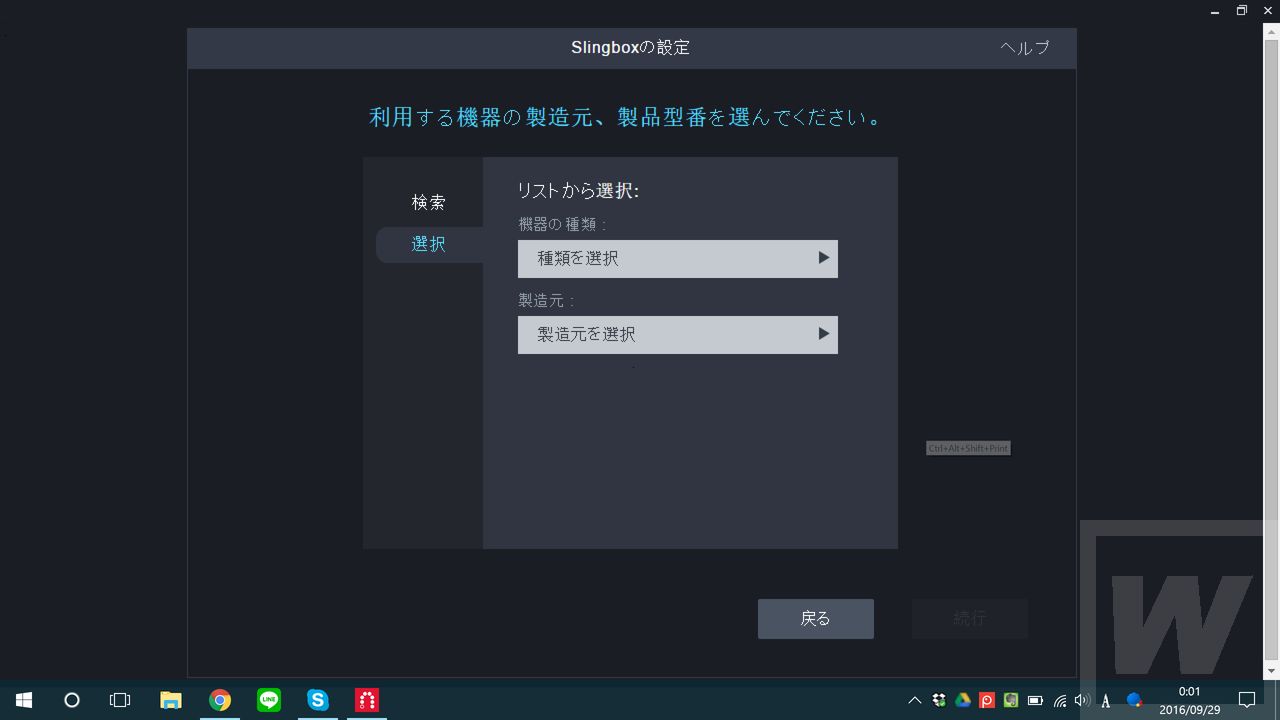Switch to Google Chrome on taskbar
The image size is (1280, 720).
coord(220,700)
